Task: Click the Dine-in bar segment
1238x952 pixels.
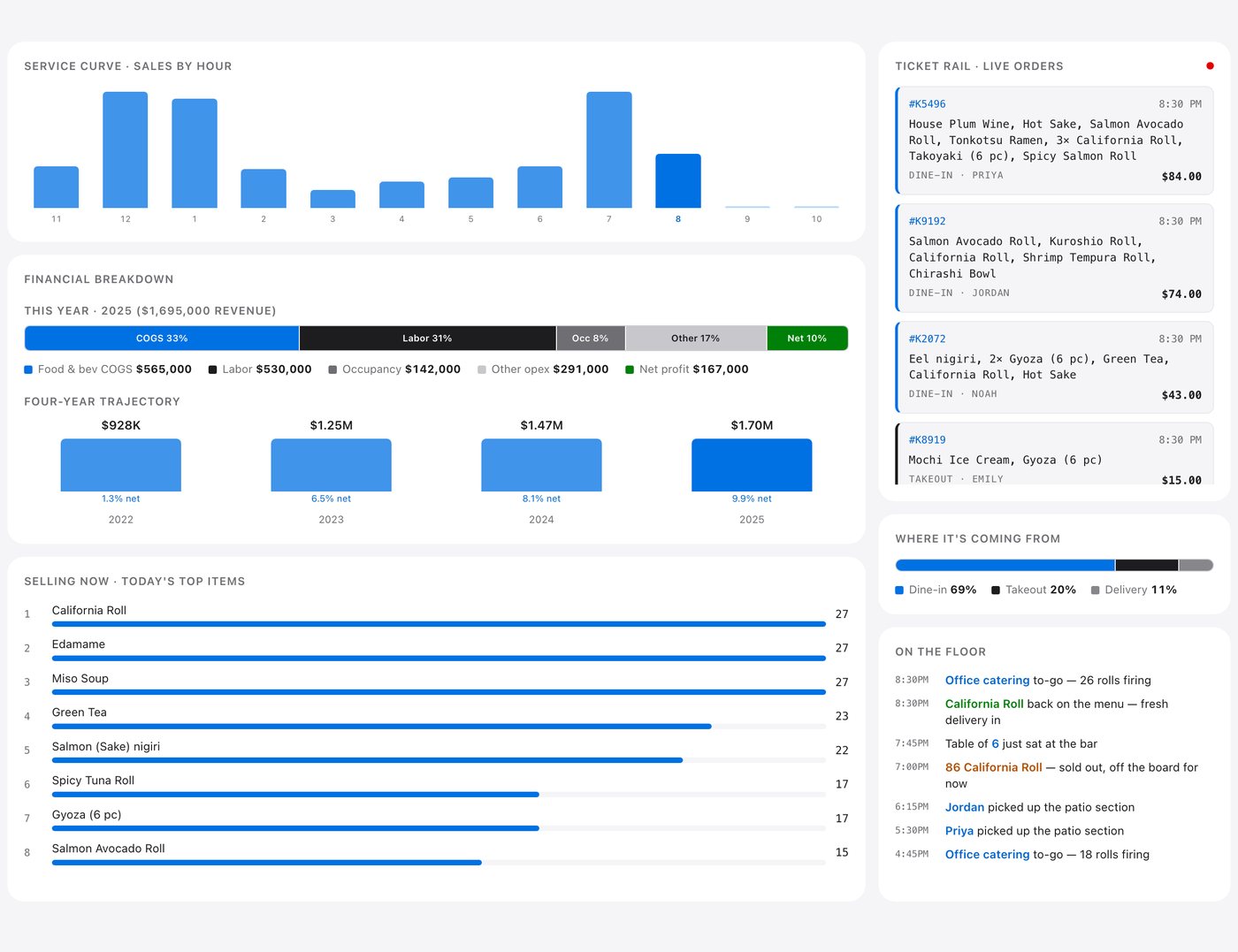Action: 1005,566
